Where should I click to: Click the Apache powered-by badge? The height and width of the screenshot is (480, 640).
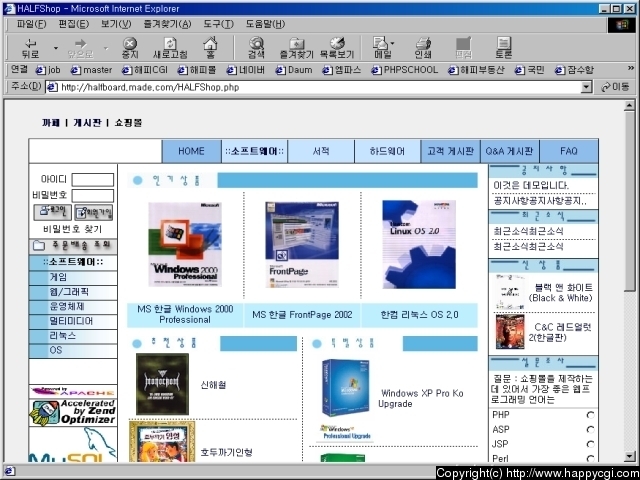[x=73, y=391]
